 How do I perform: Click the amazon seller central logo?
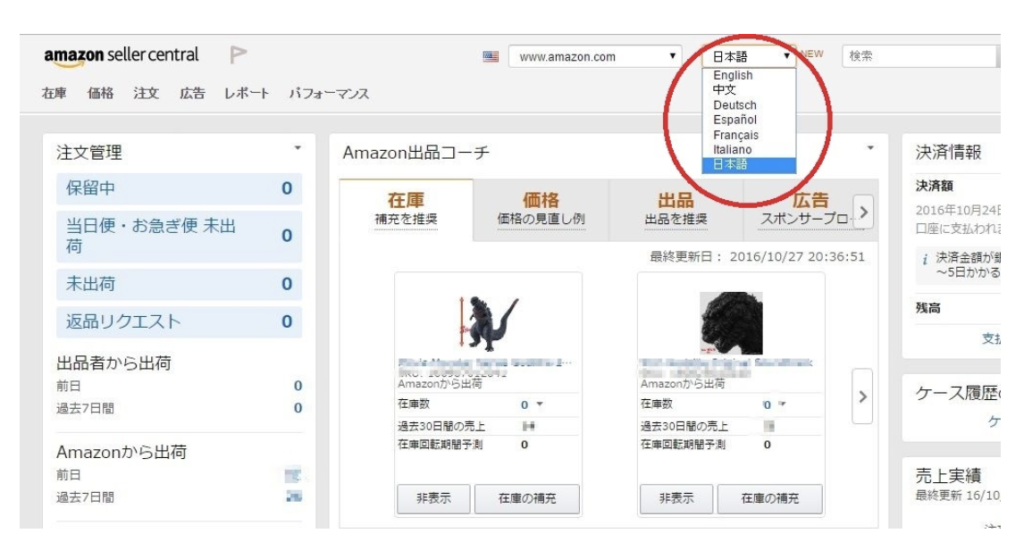pos(121,56)
